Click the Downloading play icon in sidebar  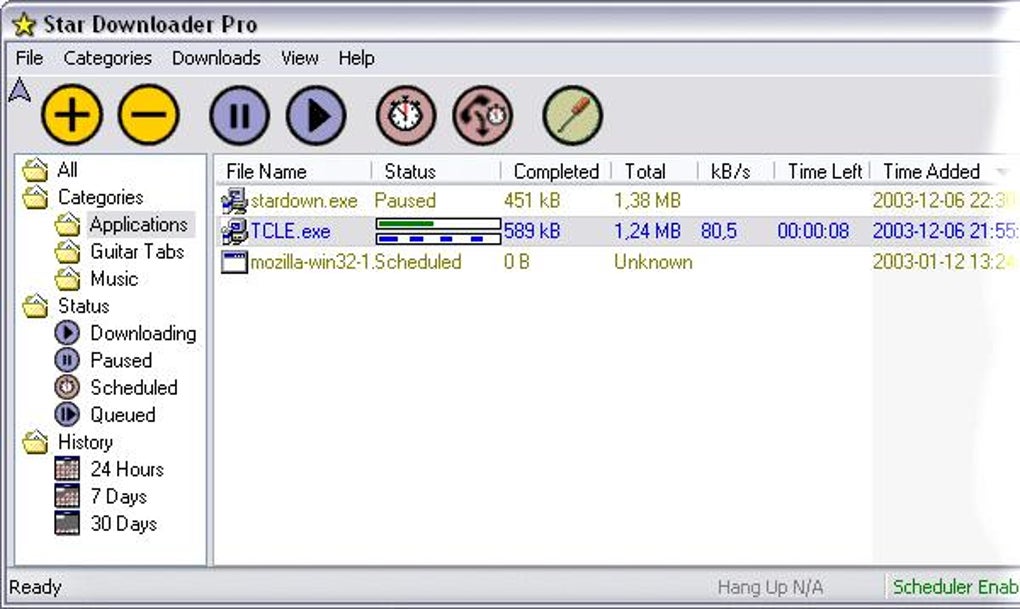pos(67,333)
